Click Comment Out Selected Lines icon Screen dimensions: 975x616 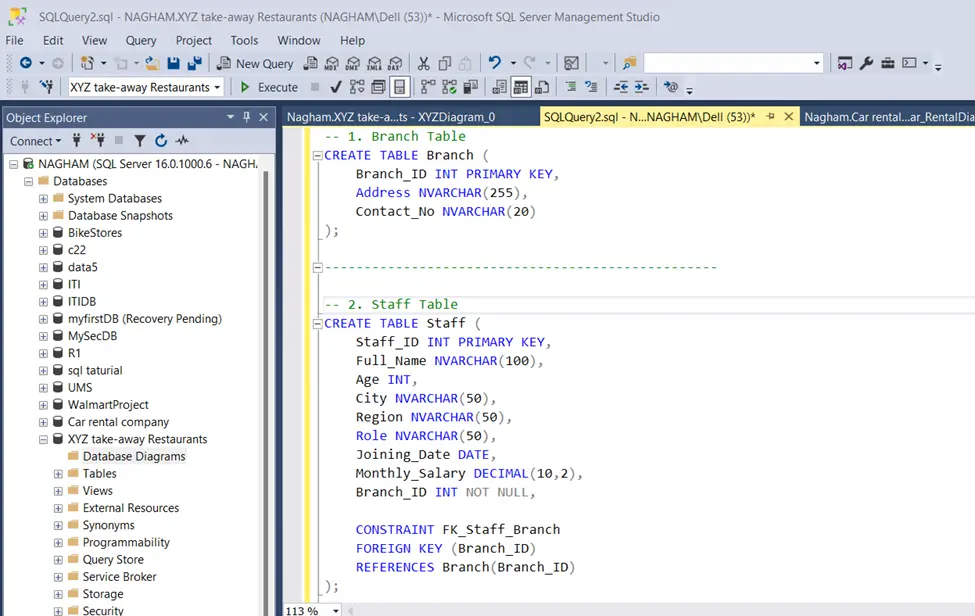[570, 87]
